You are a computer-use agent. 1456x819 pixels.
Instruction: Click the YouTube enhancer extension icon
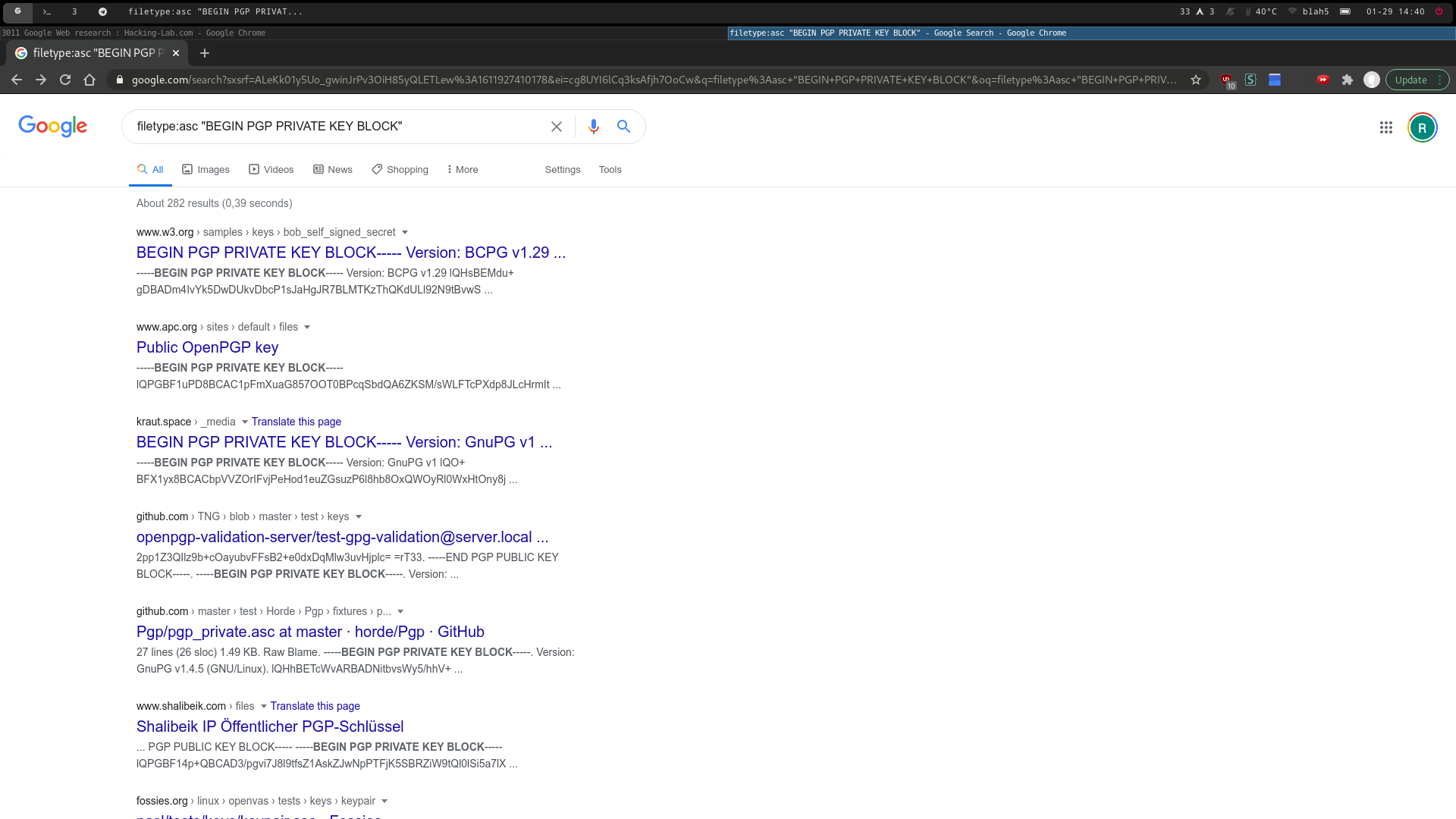coord(1324,79)
